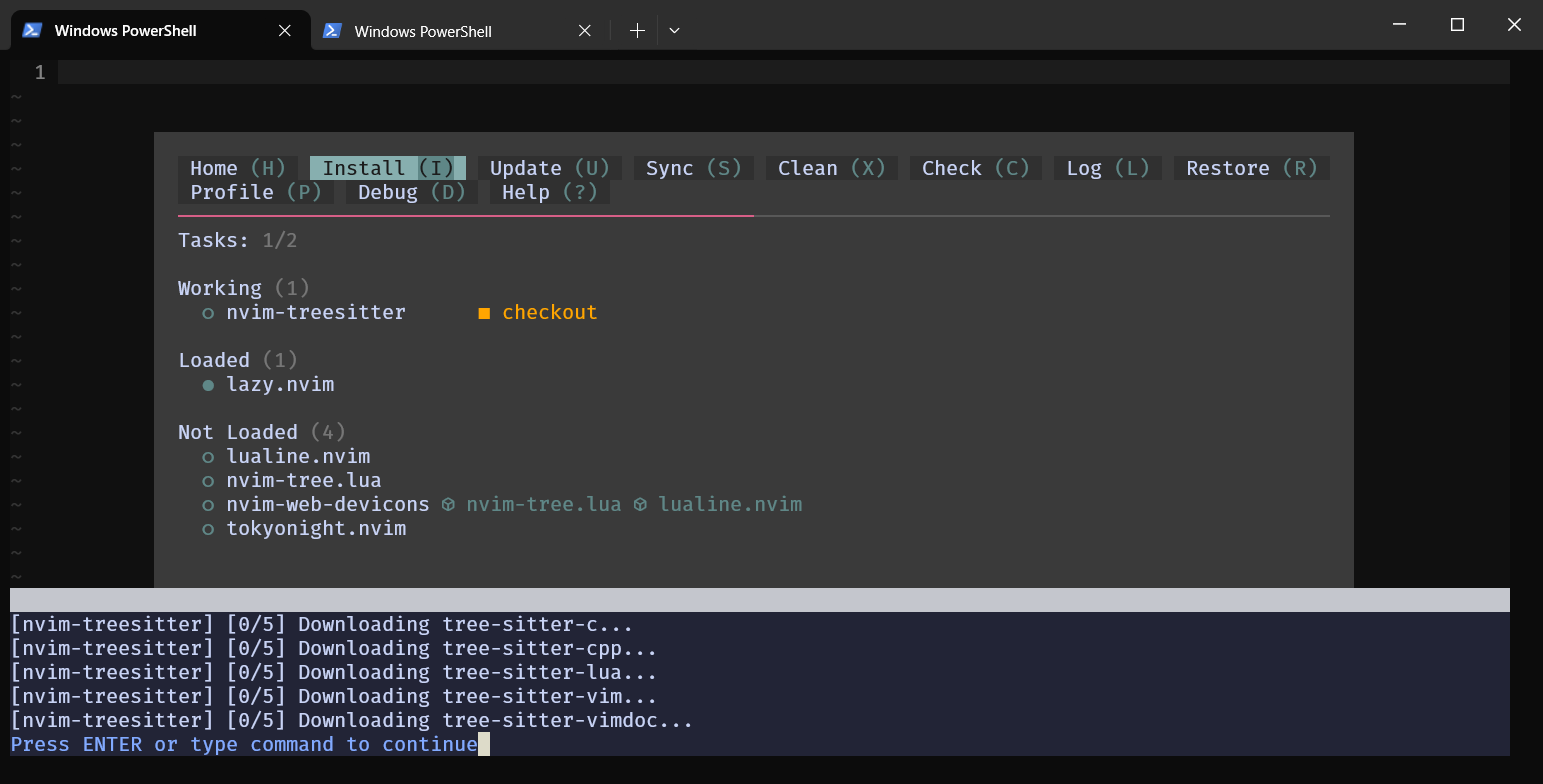Click the package icon before lualine.nvim dependency
The width and height of the screenshot is (1543, 784).
(640, 505)
